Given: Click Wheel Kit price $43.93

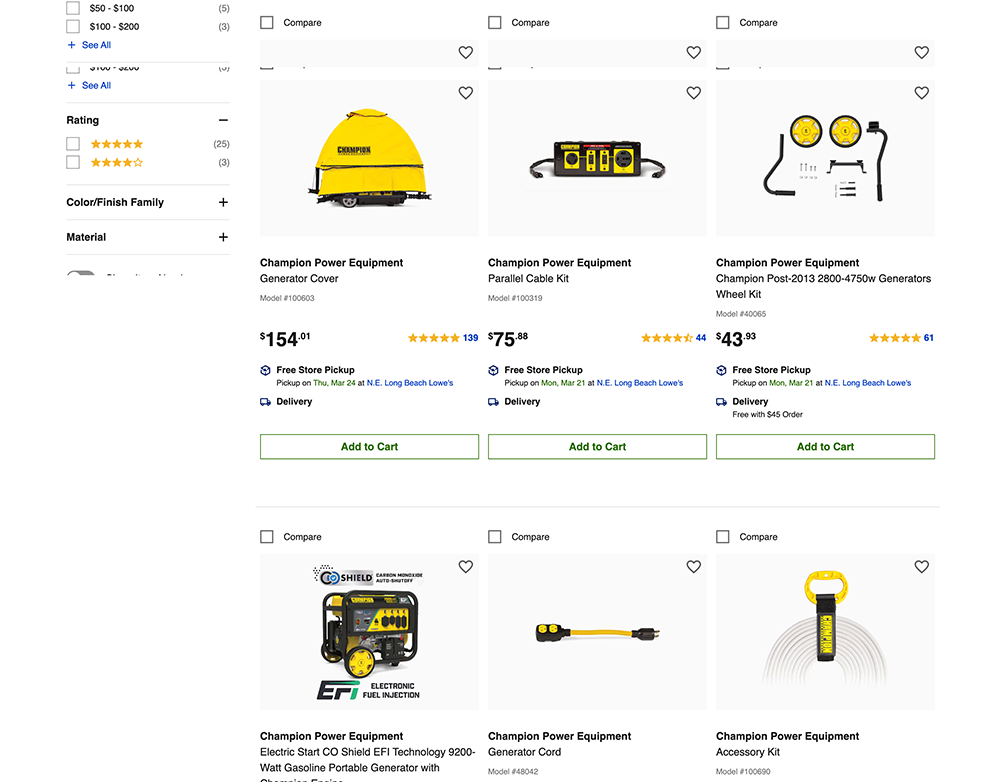Looking at the screenshot, I should pos(736,339).
